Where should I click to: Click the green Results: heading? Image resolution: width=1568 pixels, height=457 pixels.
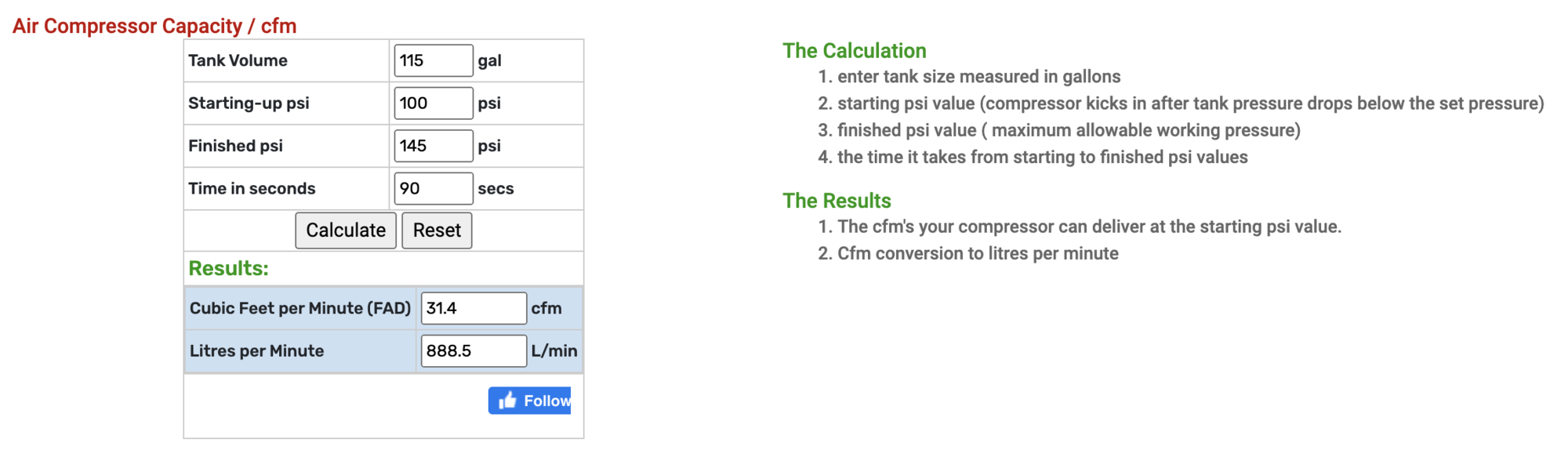tap(228, 268)
